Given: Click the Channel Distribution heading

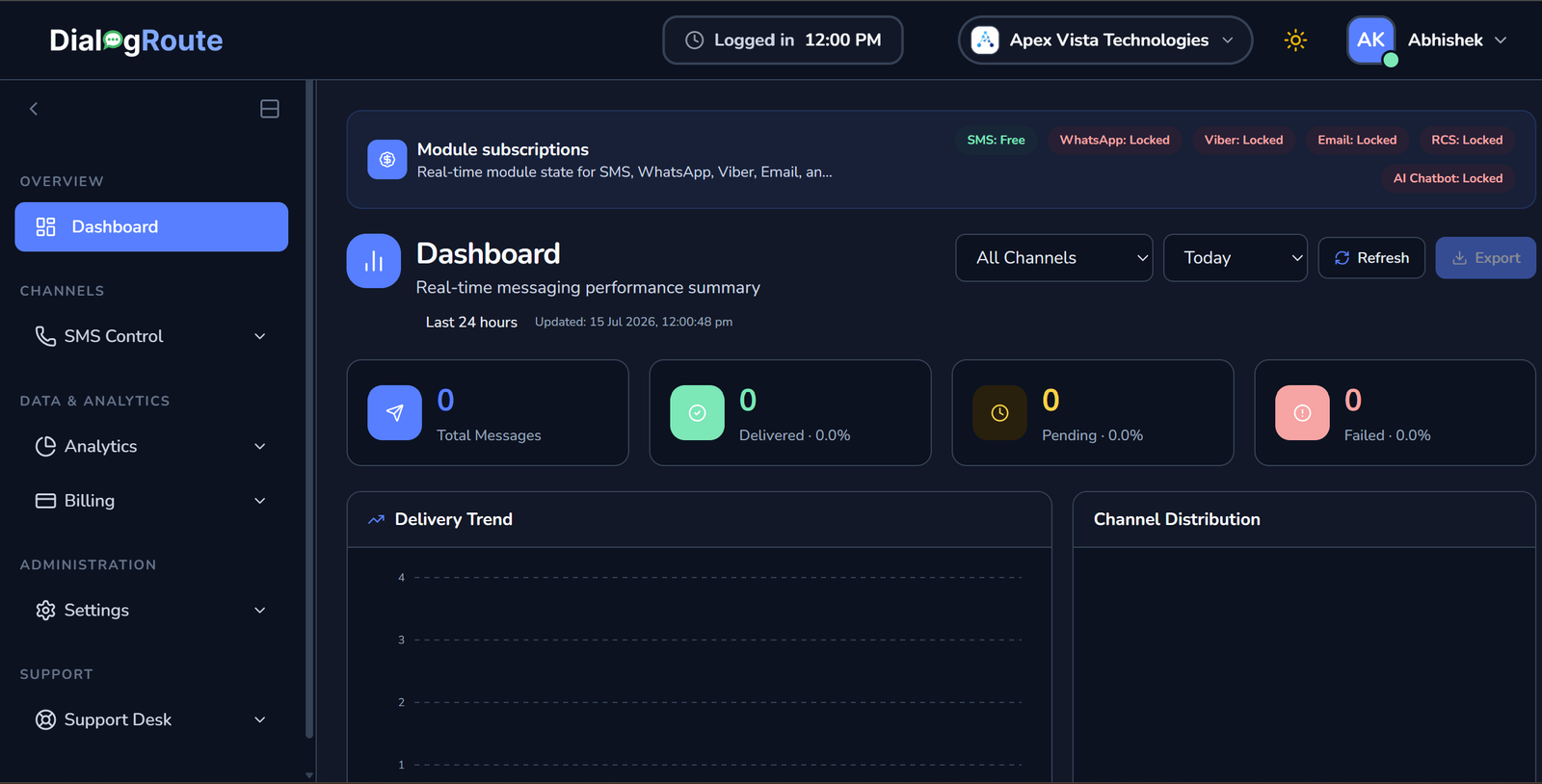Looking at the screenshot, I should pyautogui.click(x=1177, y=519).
